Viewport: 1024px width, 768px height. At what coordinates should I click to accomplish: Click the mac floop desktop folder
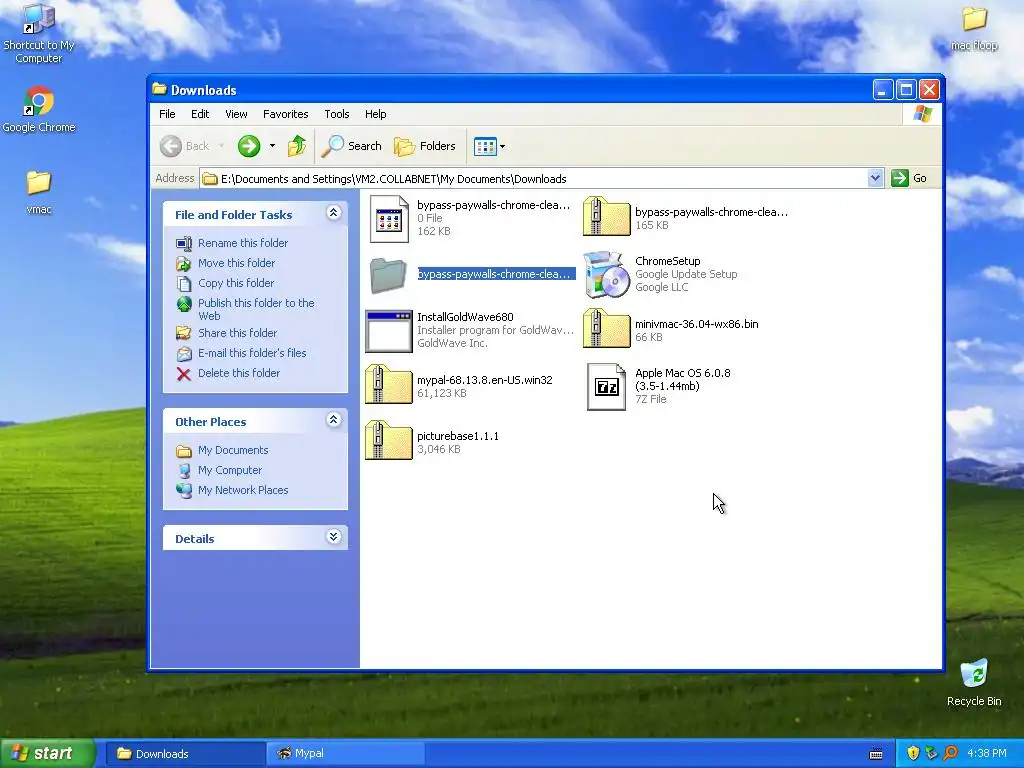coord(974,29)
